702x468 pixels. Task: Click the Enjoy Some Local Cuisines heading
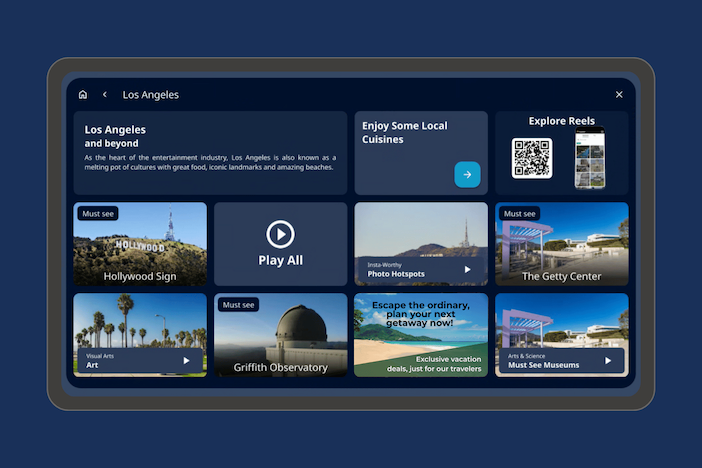[x=405, y=133]
